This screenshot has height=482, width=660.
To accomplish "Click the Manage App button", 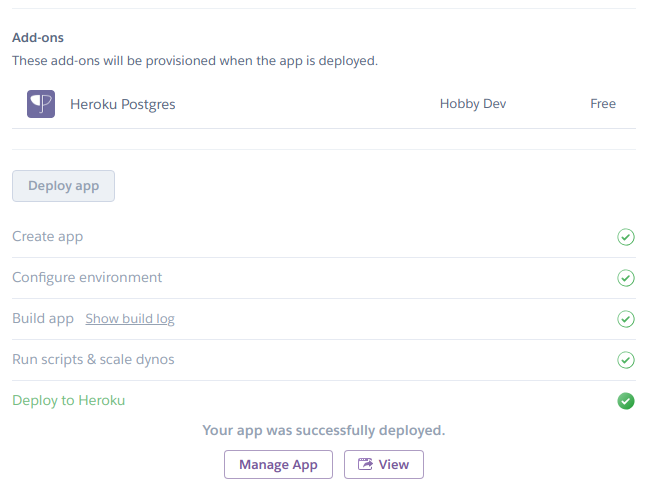I will pos(278,465).
